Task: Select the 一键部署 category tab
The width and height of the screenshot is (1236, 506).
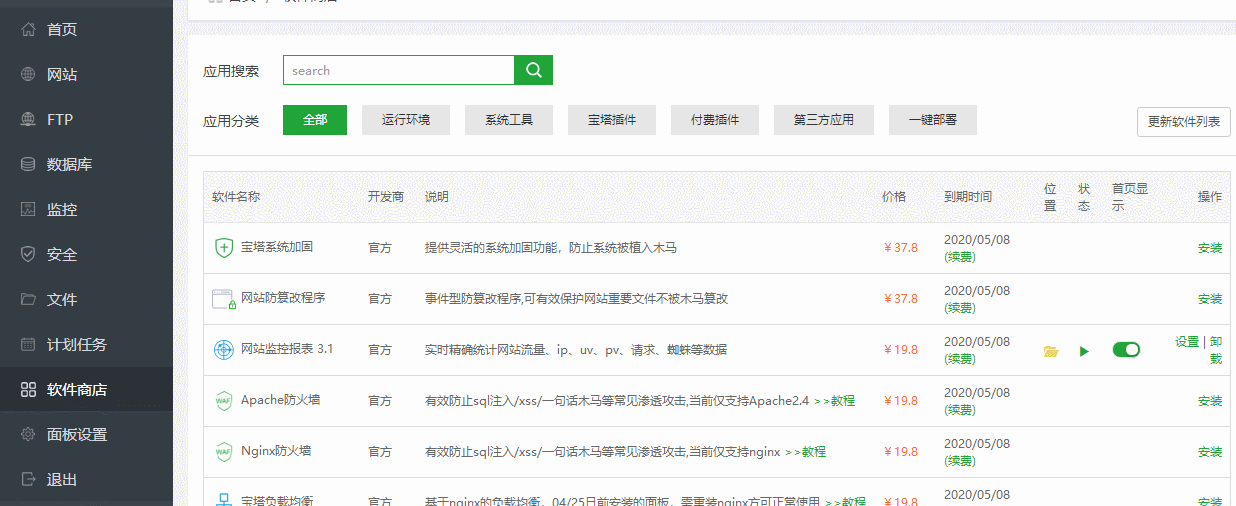Action: [932, 120]
